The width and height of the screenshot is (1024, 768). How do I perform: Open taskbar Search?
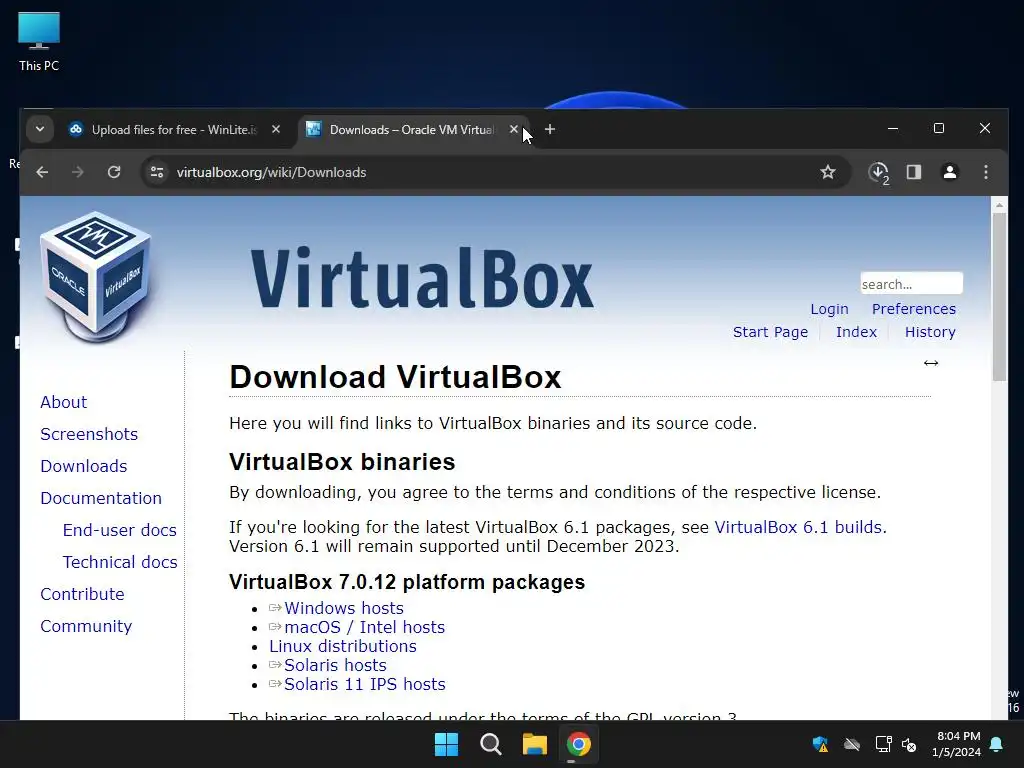click(490, 744)
